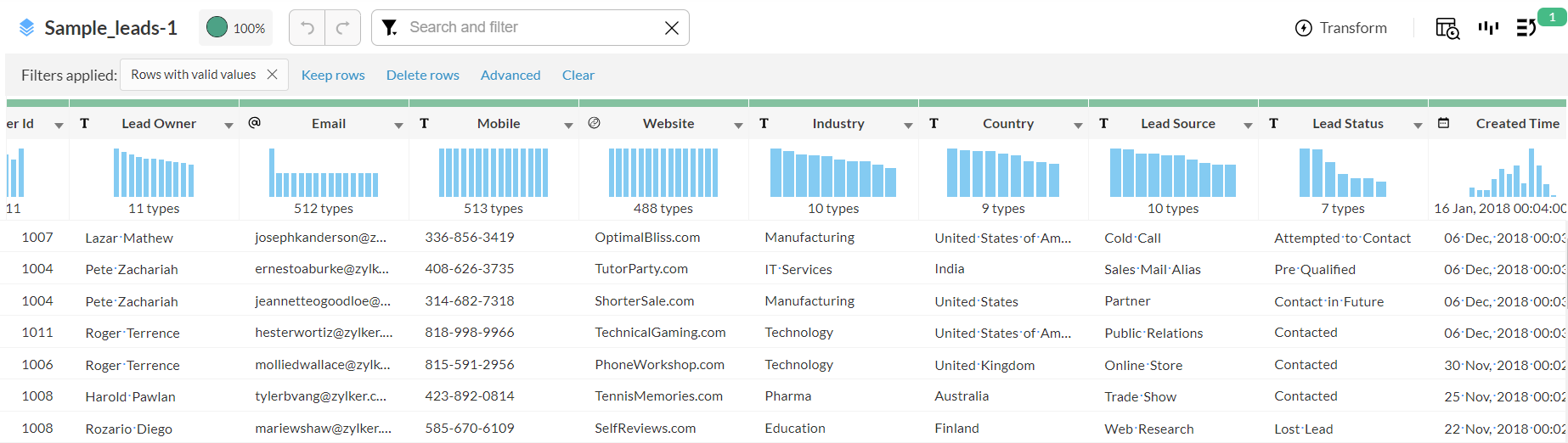
Task: Open the Advanced filter option
Action: coord(510,75)
